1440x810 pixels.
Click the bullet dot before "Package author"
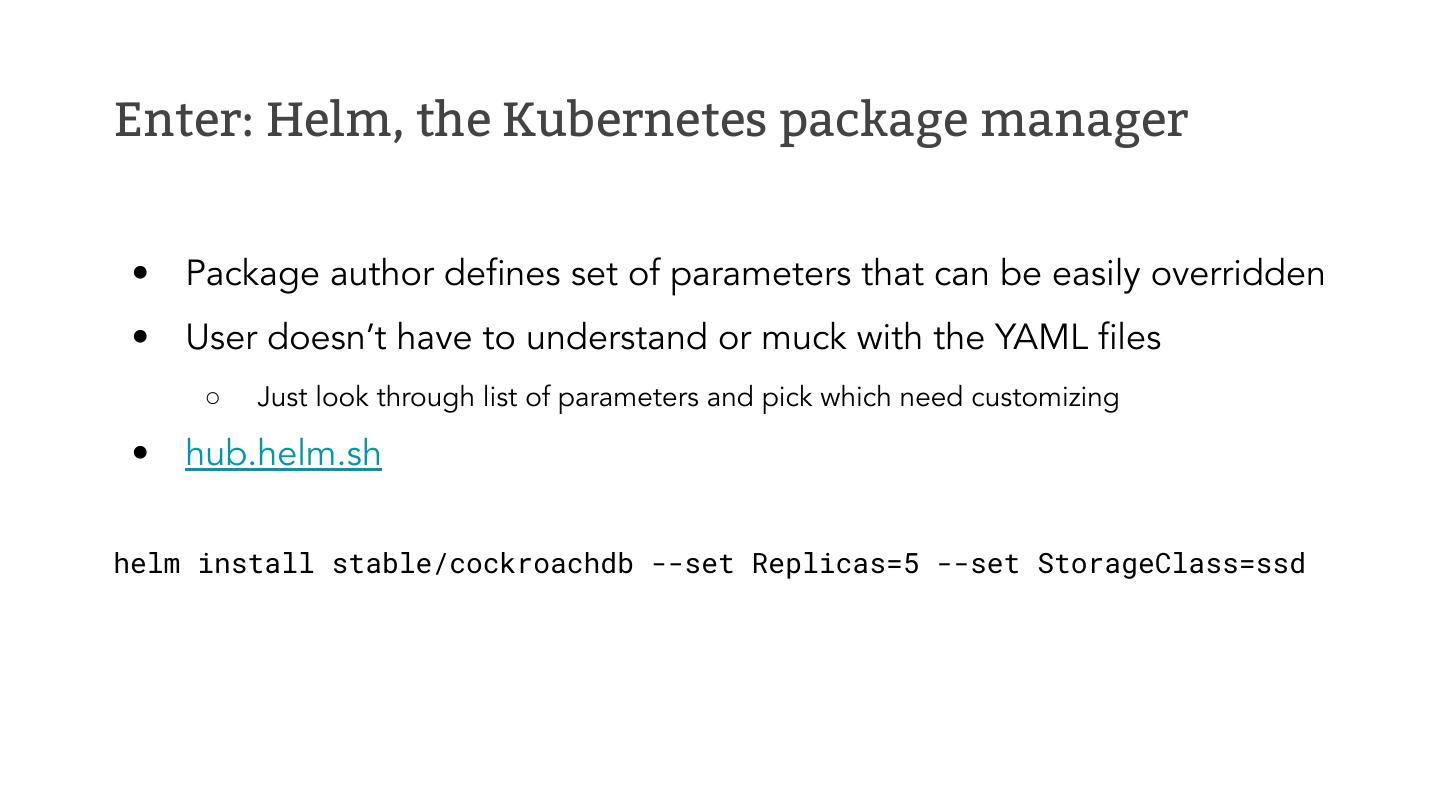point(141,273)
